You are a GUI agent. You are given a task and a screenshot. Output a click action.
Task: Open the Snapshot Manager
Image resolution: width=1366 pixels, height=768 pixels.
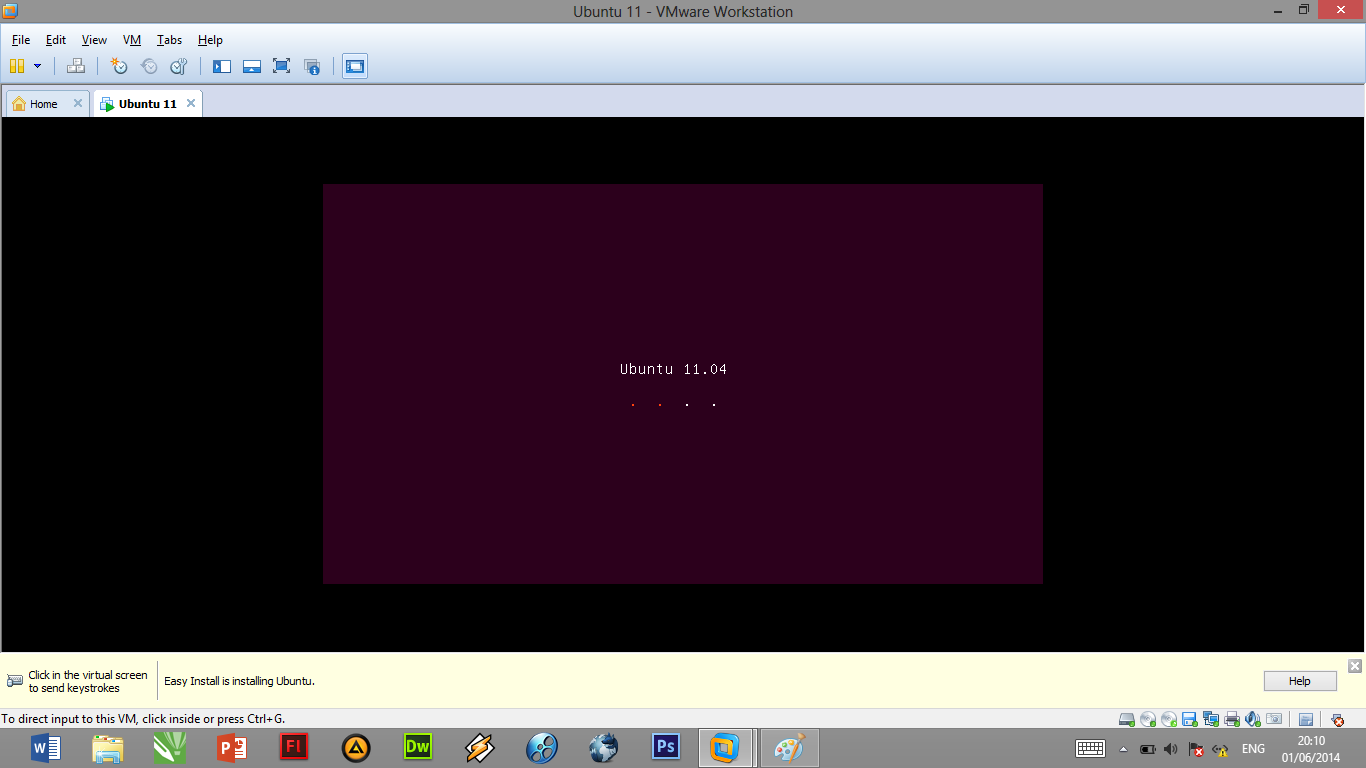[179, 66]
